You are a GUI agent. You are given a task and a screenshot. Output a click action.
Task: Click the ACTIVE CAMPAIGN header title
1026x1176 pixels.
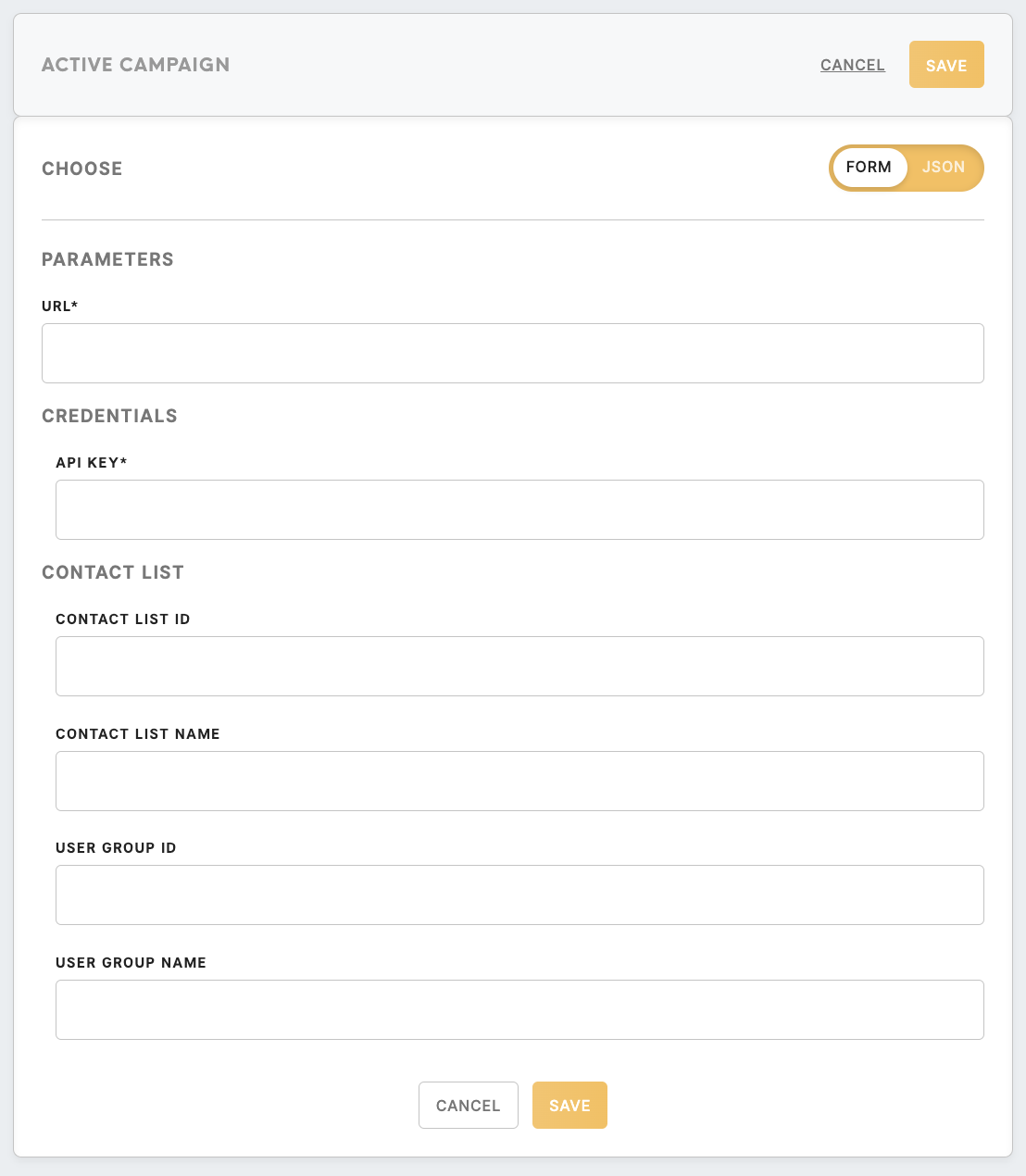click(x=135, y=65)
